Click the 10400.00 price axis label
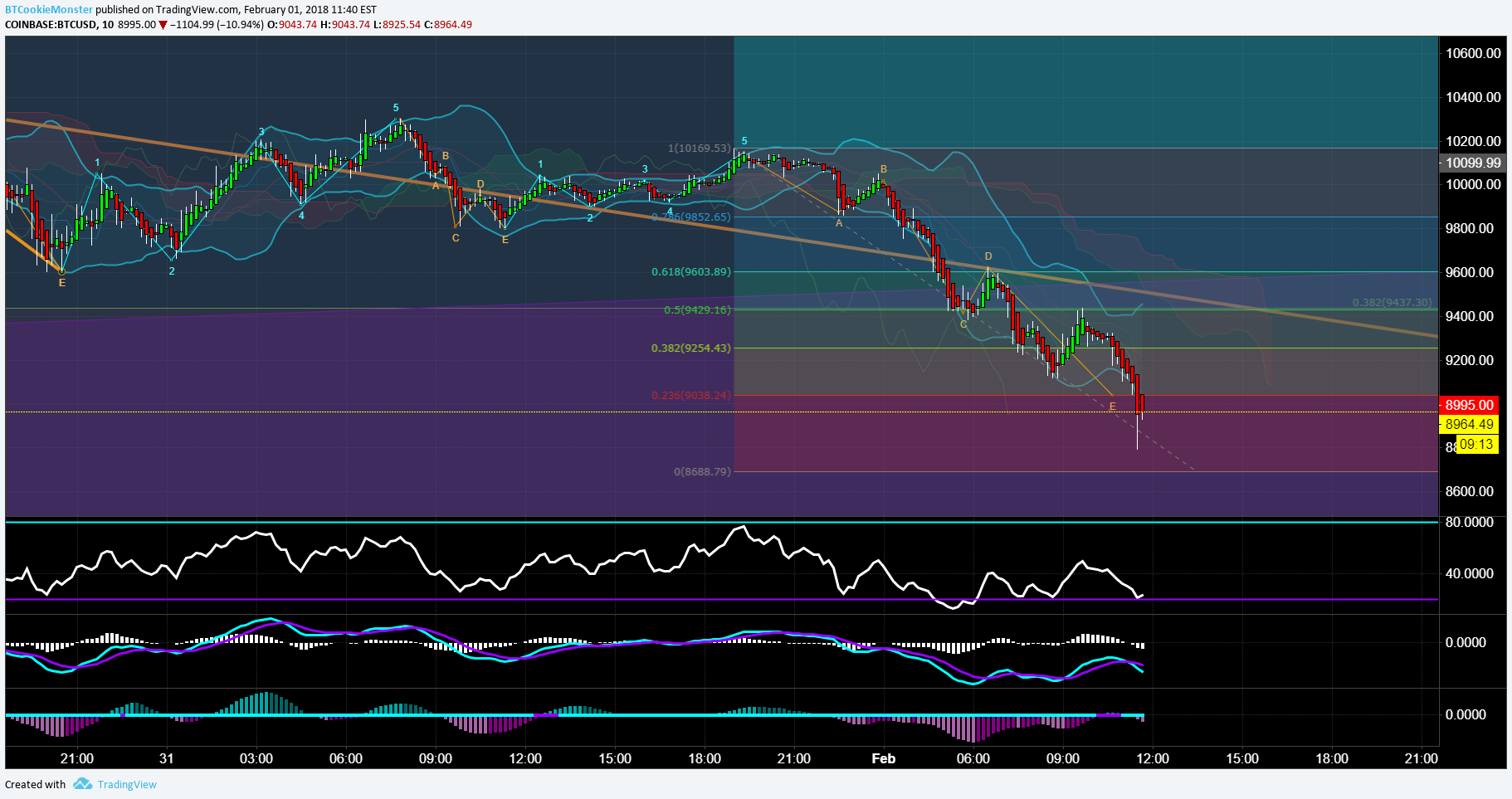The width and height of the screenshot is (1512, 799). pos(1473,98)
